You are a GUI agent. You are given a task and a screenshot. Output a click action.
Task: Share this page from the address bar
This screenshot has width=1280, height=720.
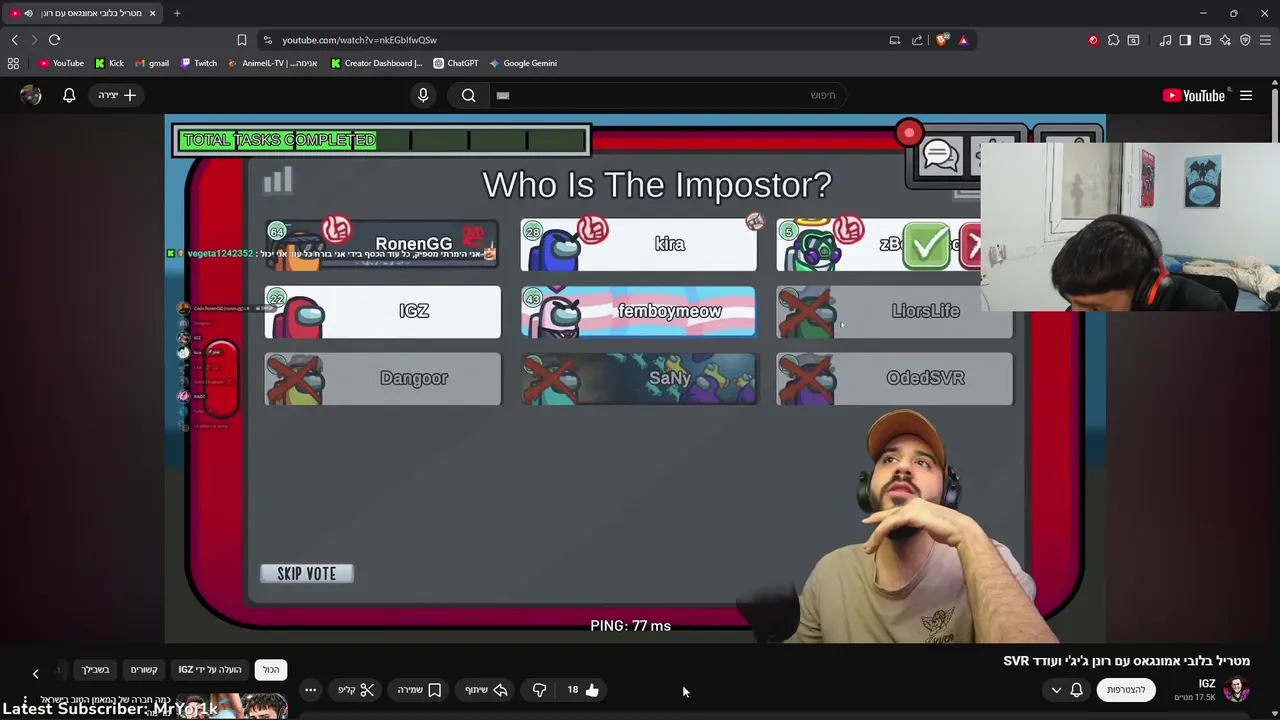917,40
